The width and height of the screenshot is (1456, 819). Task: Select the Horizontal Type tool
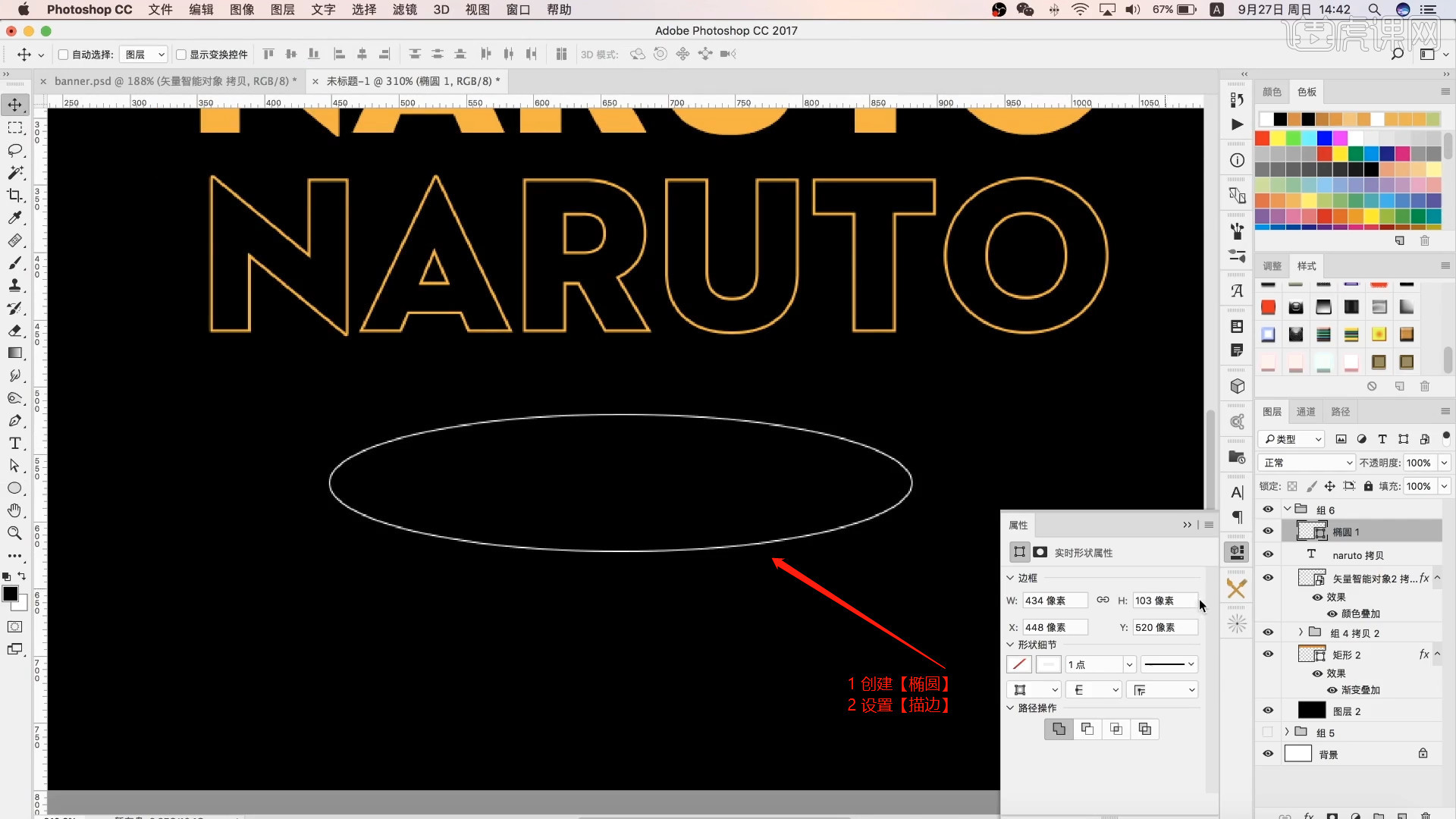15,444
